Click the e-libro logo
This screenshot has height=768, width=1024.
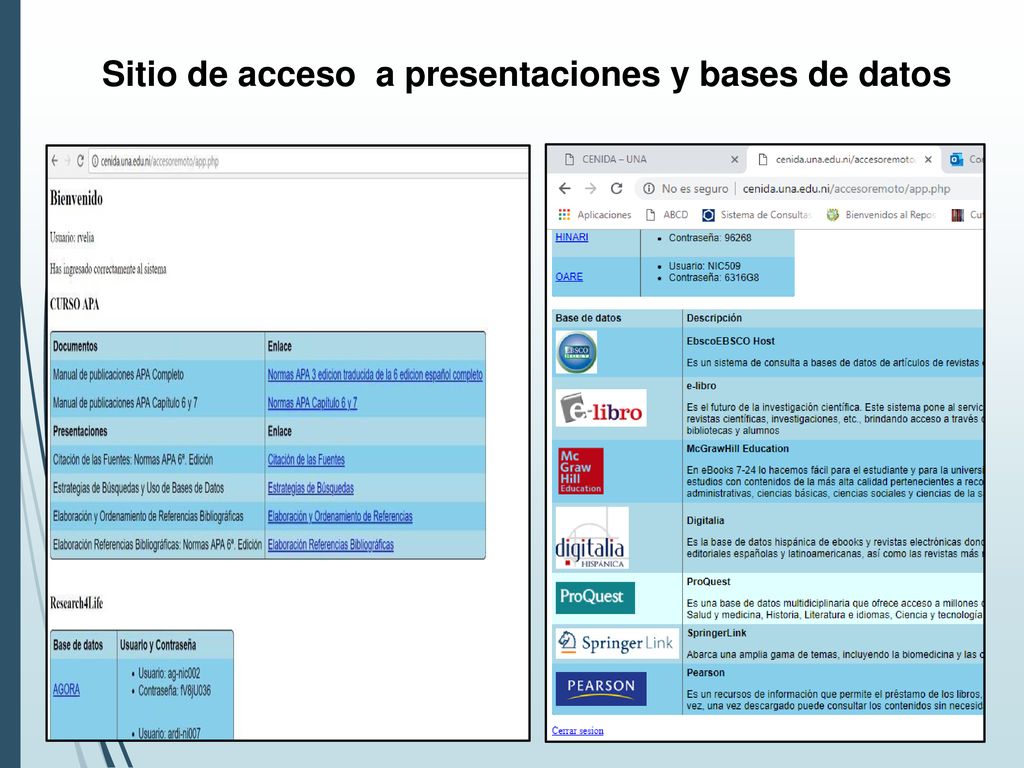point(601,408)
